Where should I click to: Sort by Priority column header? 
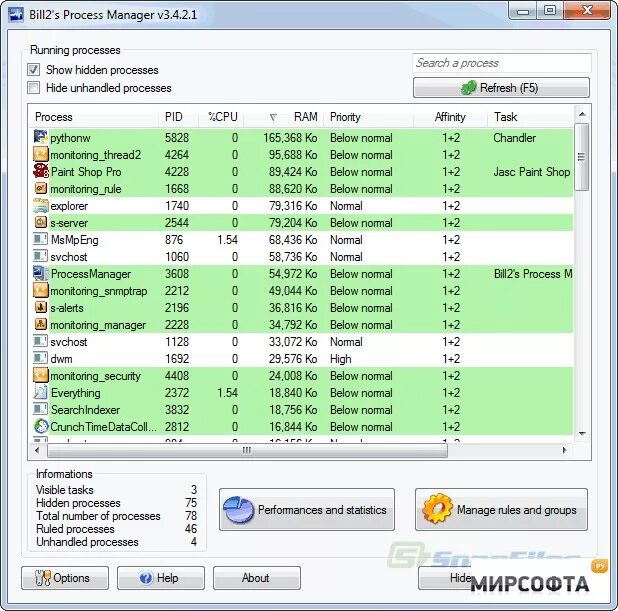tap(369, 117)
